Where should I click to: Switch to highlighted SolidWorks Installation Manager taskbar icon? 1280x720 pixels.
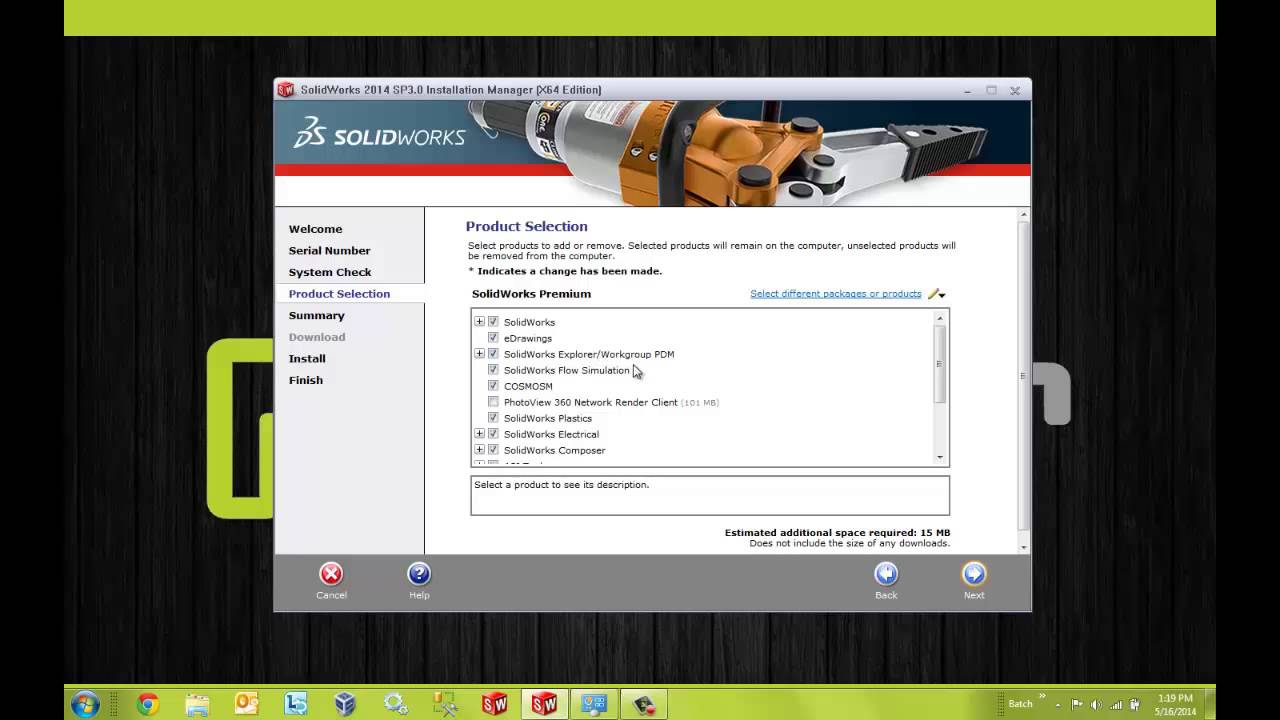coord(544,704)
